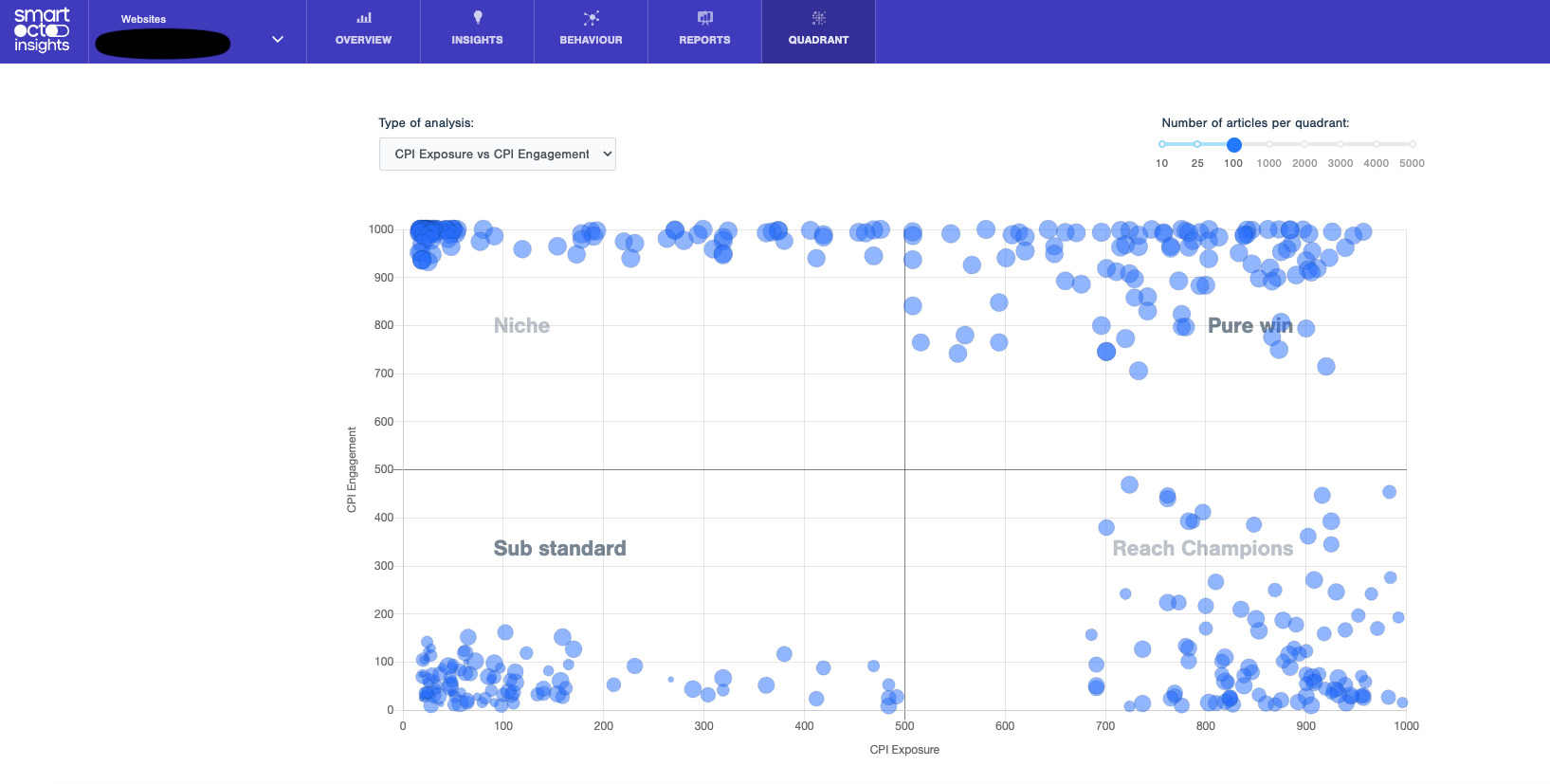This screenshot has height=784, width=1550.
Task: Click the Insights lightbulb icon
Action: click(x=477, y=18)
